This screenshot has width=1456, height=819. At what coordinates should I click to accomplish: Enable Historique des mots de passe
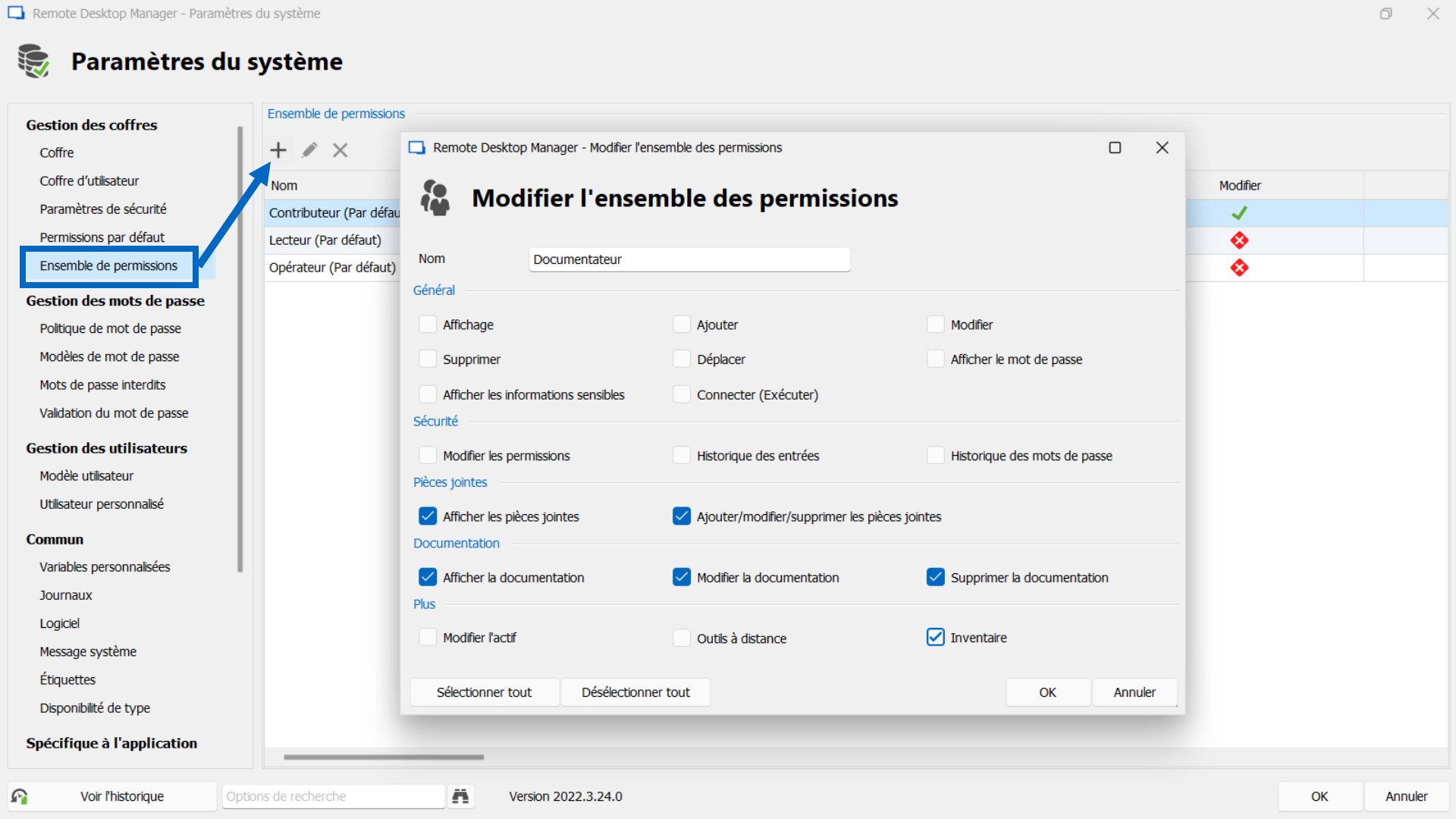[934, 455]
